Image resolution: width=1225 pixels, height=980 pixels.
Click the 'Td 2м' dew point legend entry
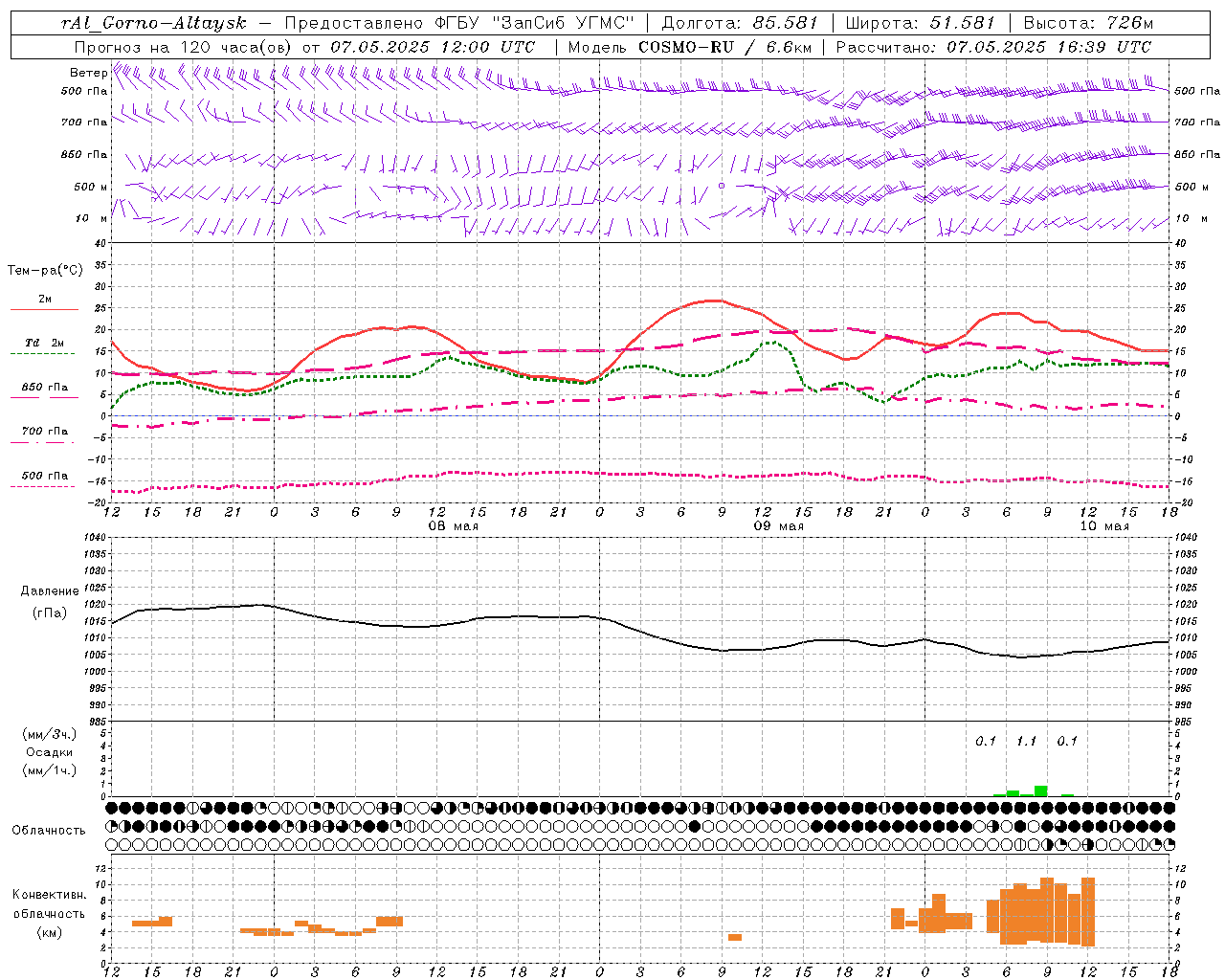tap(45, 343)
